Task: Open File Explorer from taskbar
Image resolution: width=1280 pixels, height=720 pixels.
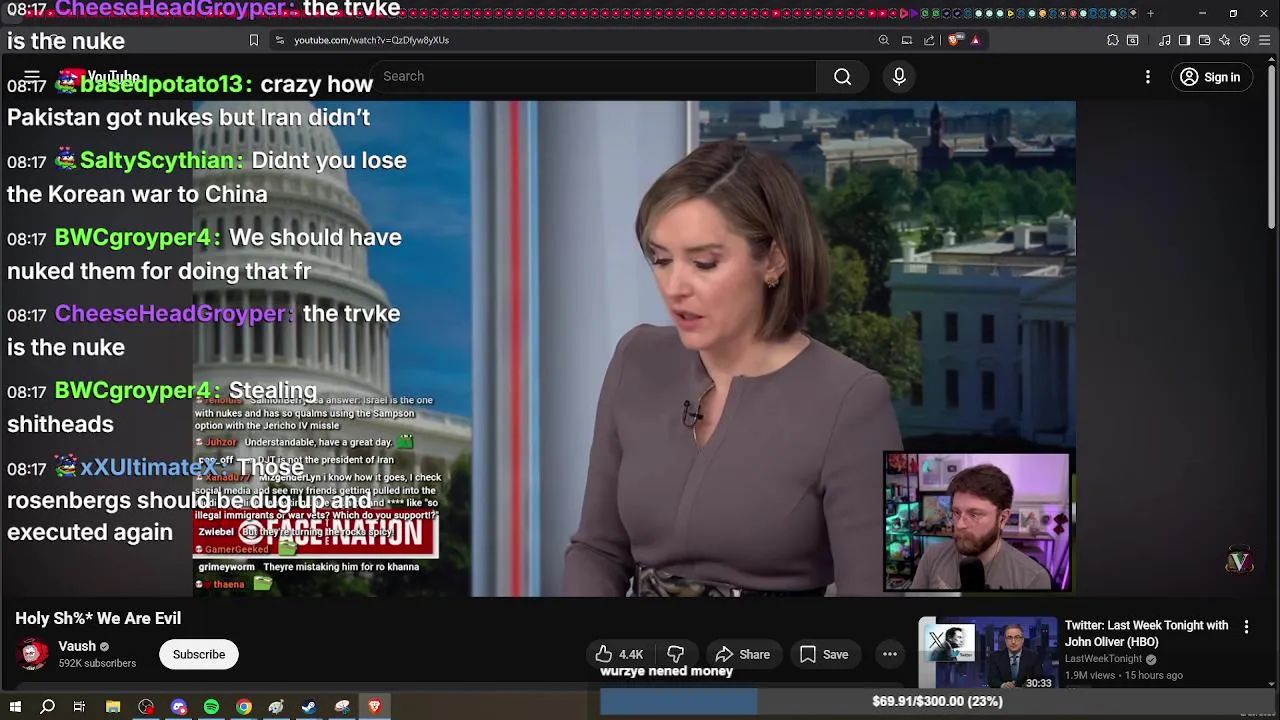Action: (x=113, y=707)
